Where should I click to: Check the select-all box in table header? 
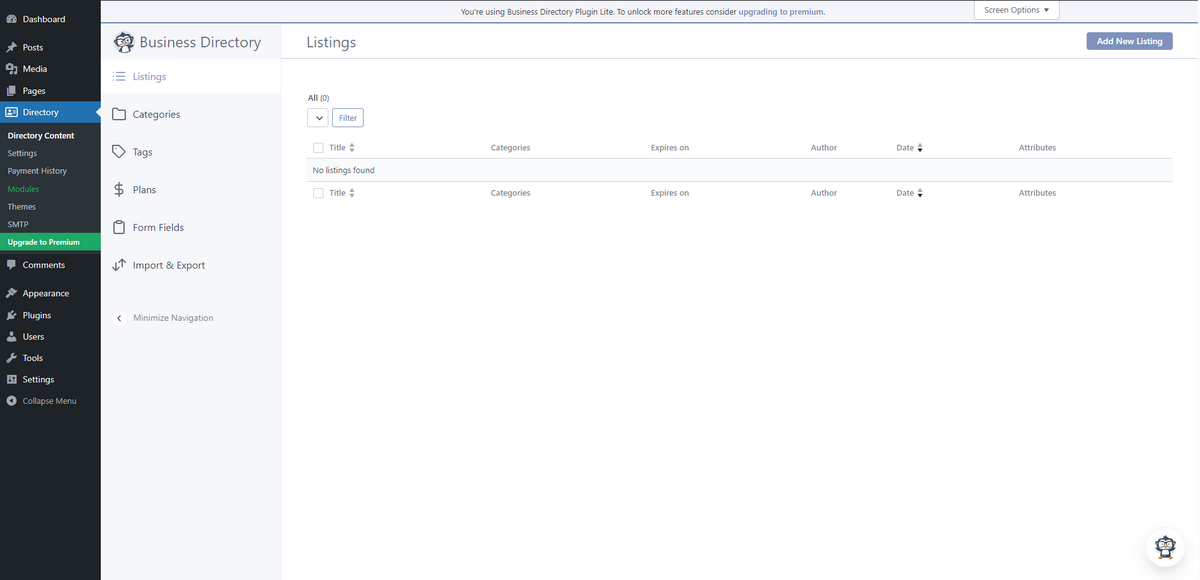[x=318, y=148]
